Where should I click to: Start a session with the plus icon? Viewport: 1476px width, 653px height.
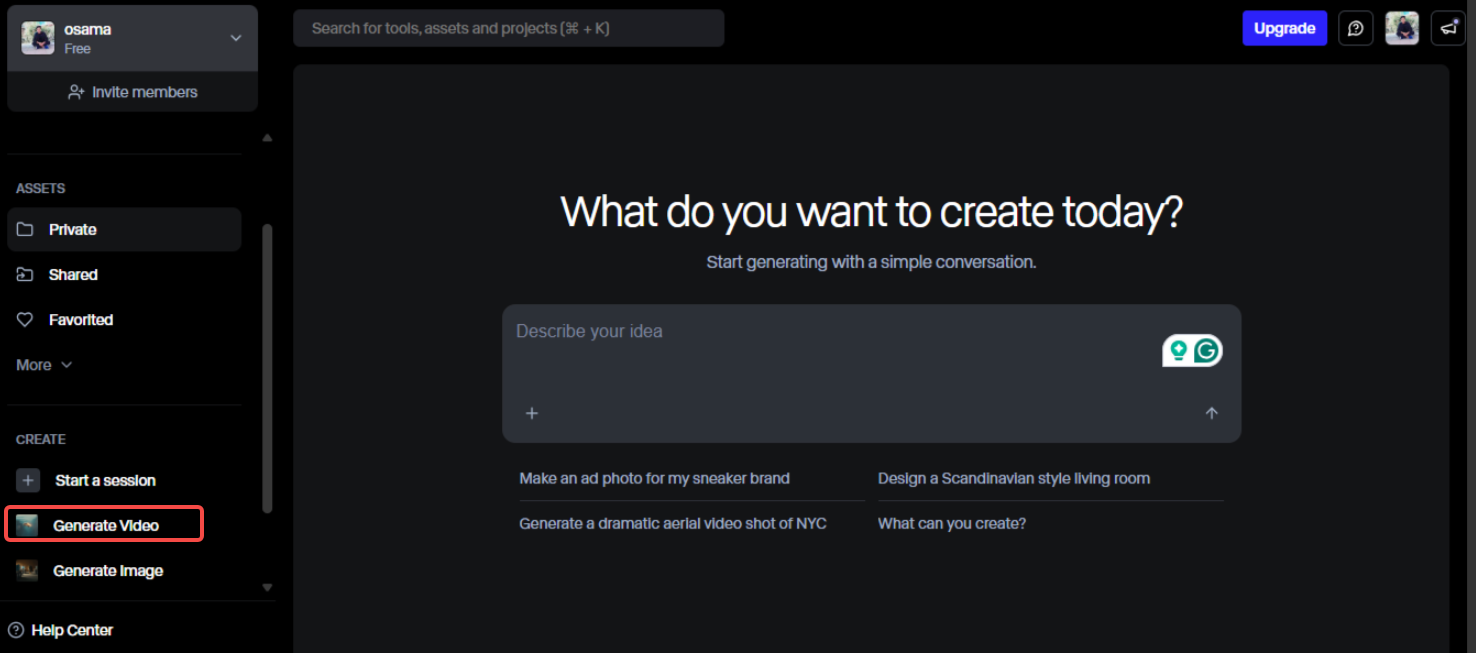coord(27,480)
